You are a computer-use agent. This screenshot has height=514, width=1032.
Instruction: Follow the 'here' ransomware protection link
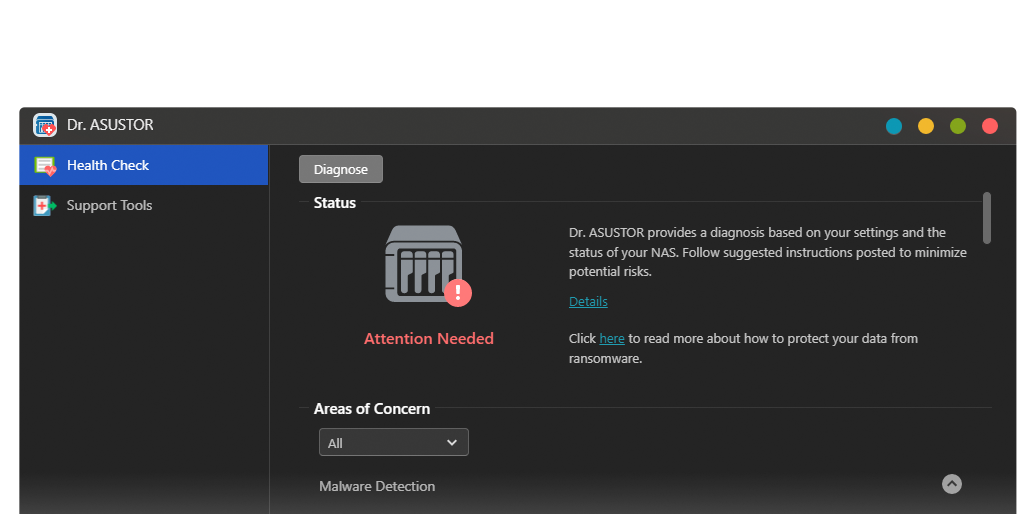point(612,339)
